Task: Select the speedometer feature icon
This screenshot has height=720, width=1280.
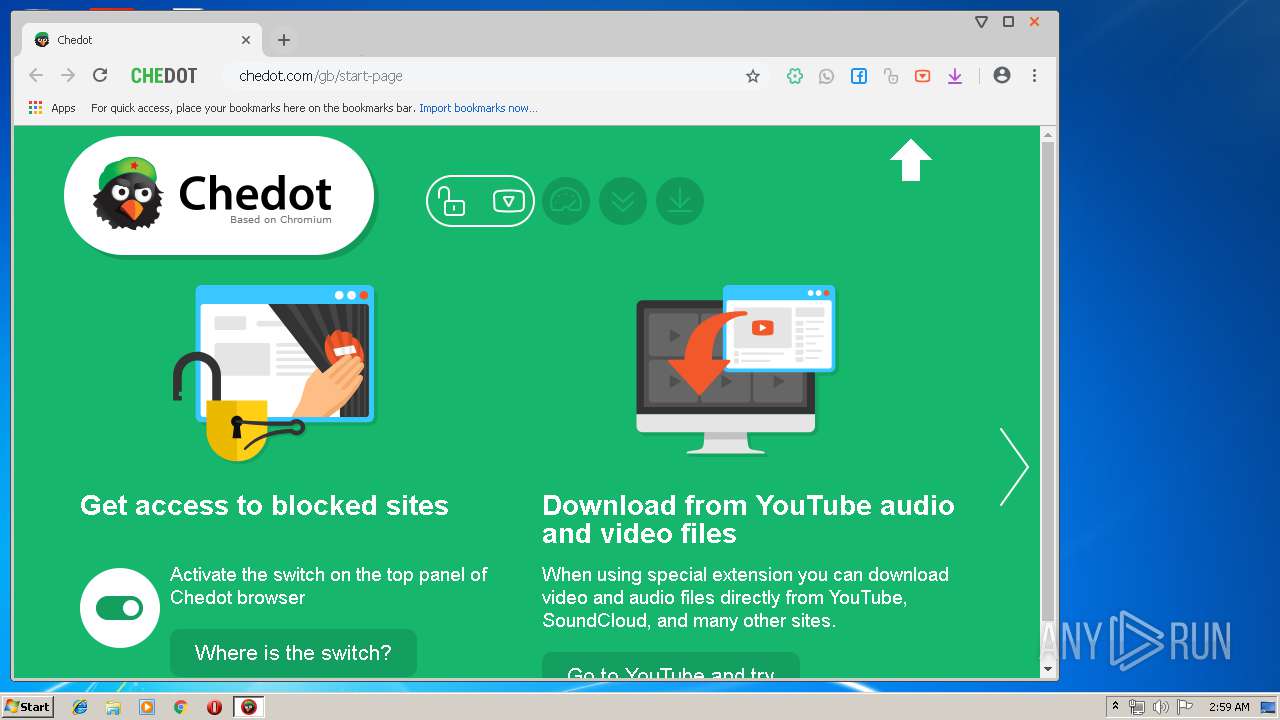Action: coord(566,201)
